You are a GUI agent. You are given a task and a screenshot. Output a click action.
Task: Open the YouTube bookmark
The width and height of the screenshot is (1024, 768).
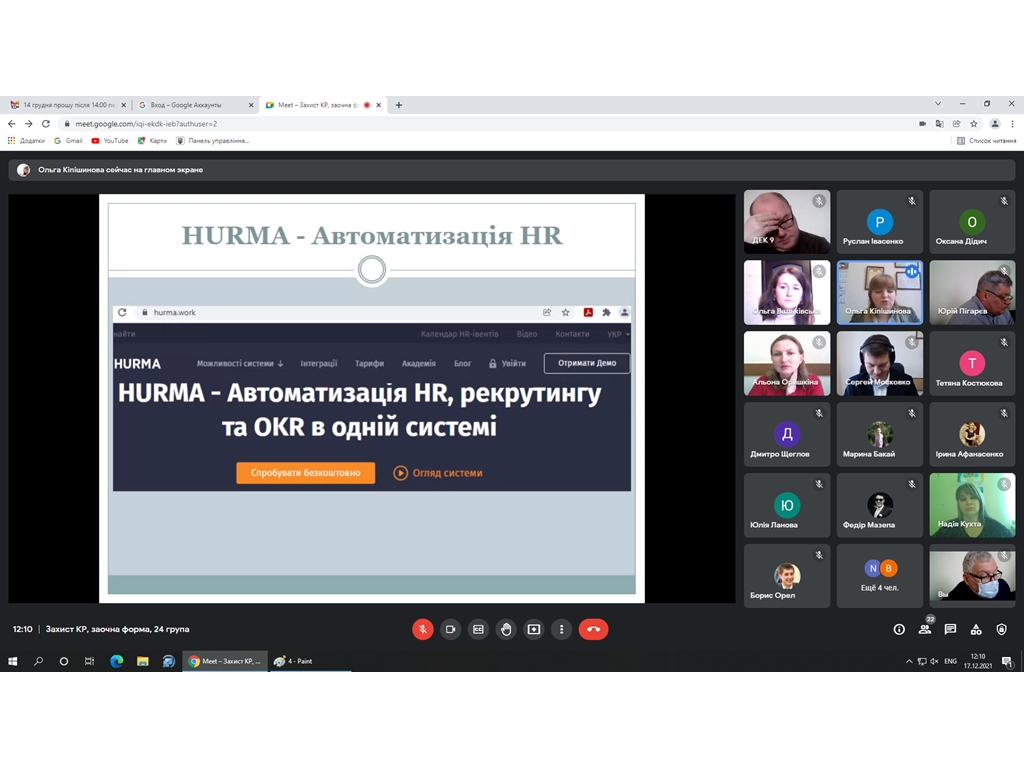(110, 140)
